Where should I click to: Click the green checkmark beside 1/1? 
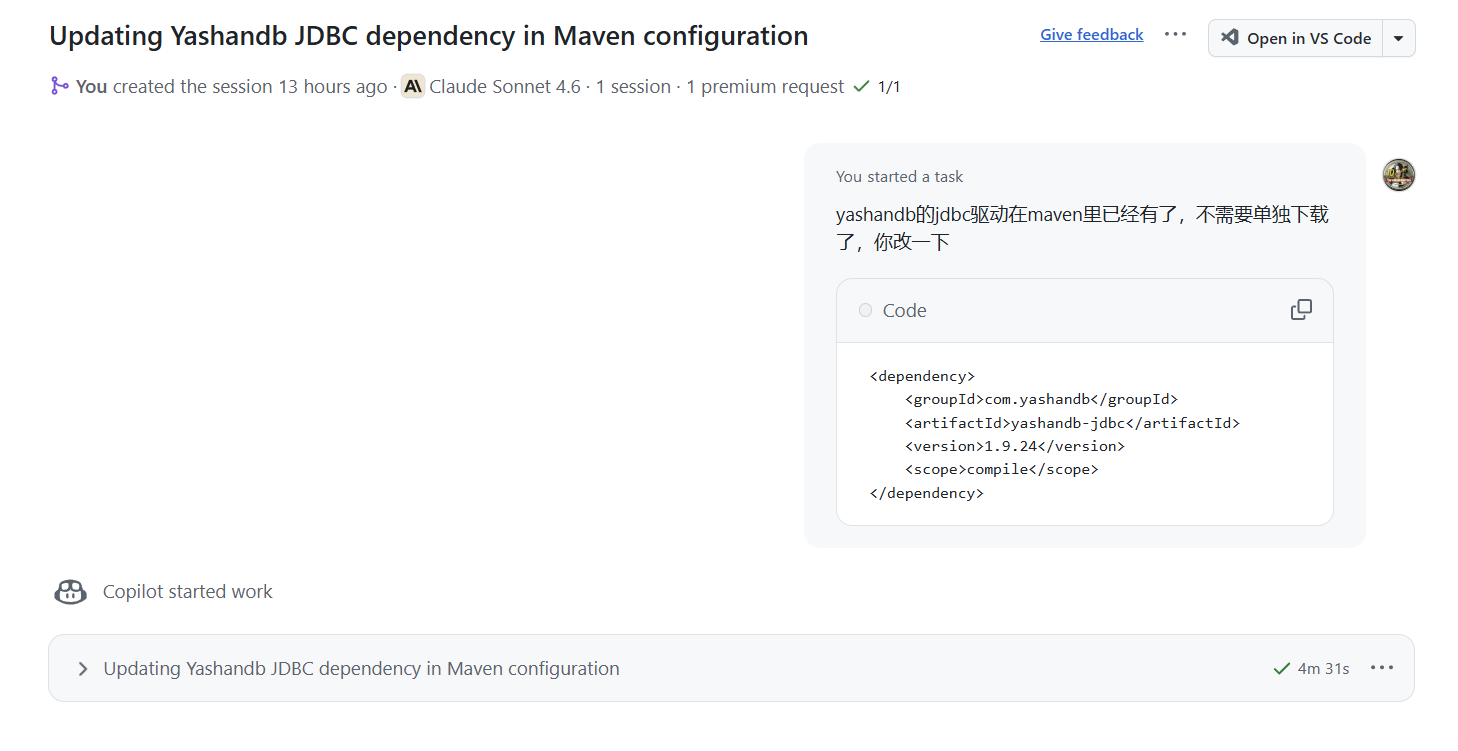(861, 87)
